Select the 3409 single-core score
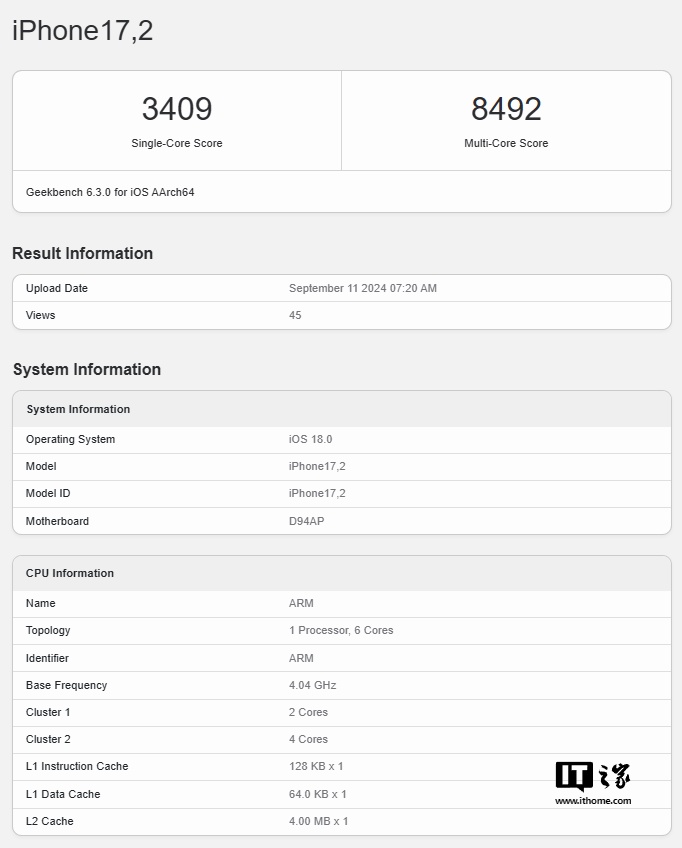682x848 pixels. click(177, 109)
